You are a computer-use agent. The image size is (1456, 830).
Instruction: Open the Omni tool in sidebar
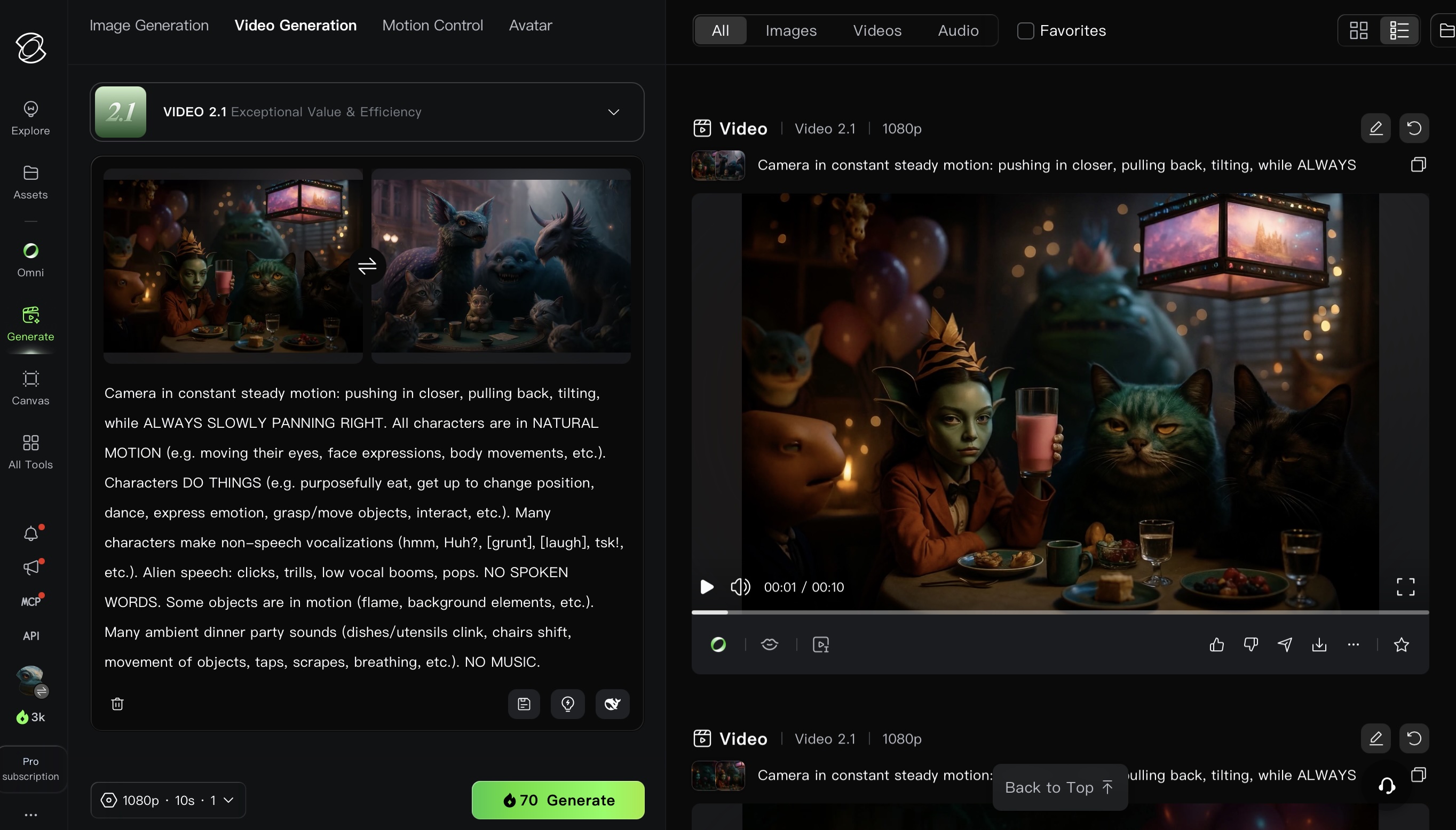(x=31, y=260)
